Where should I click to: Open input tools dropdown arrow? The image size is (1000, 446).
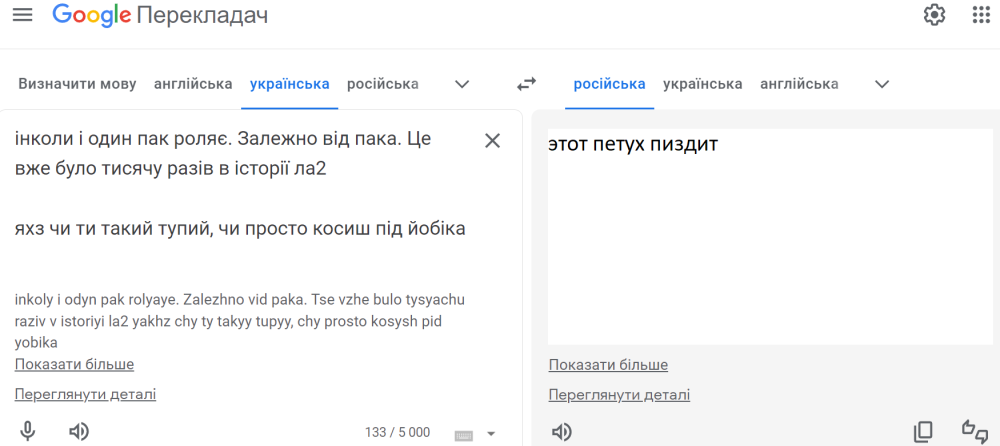491,434
